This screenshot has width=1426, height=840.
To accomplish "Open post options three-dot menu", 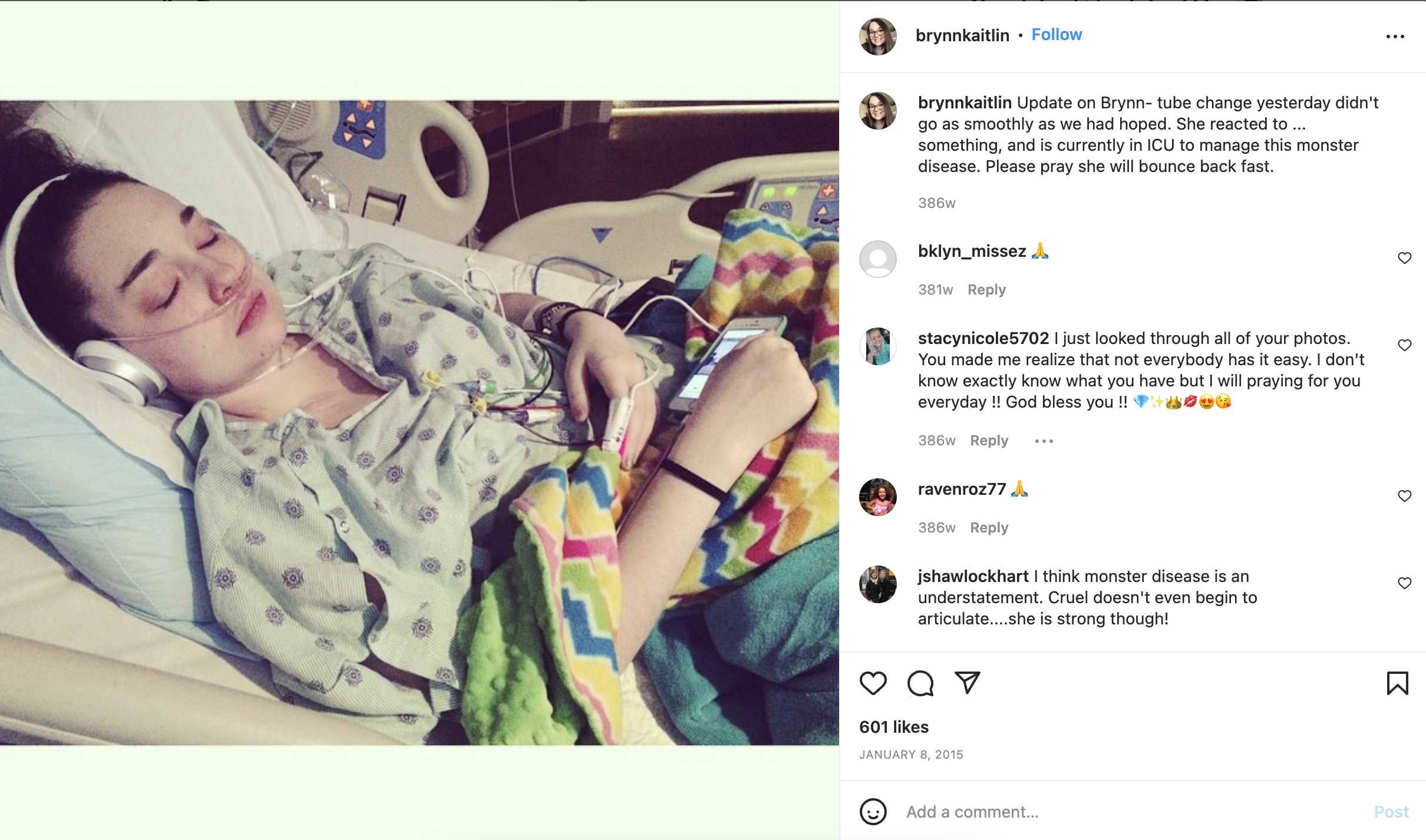I will [1395, 37].
